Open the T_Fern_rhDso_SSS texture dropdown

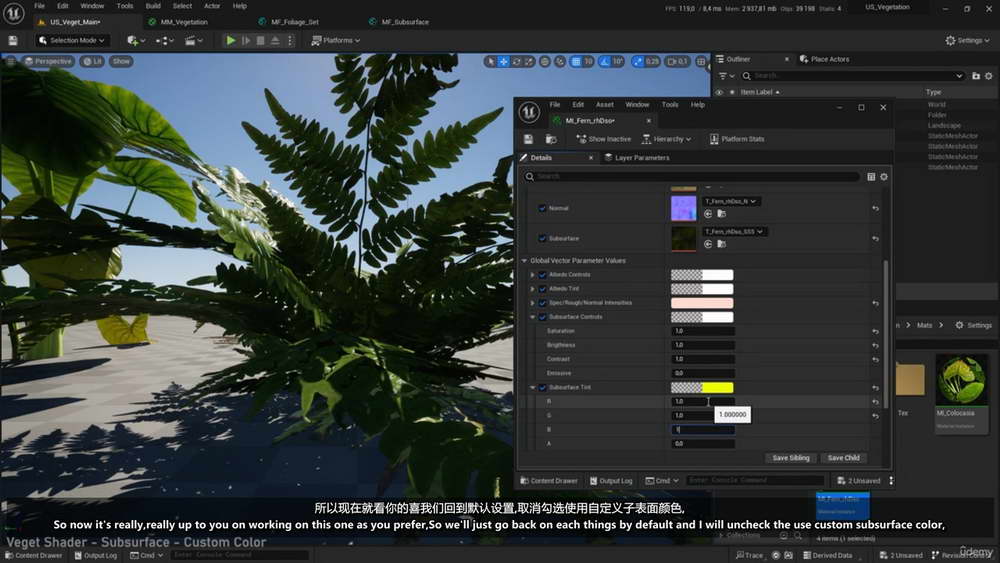[734, 231]
